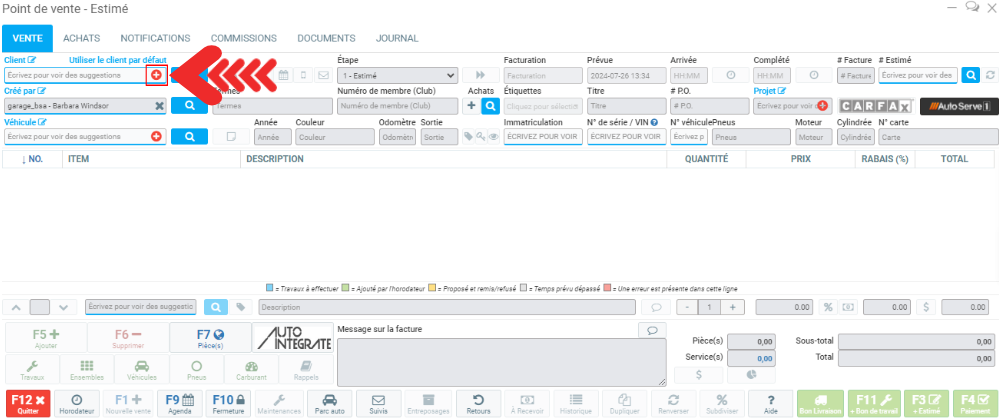Open the F9 Agenda calendar
999x418 pixels.
click(x=180, y=403)
